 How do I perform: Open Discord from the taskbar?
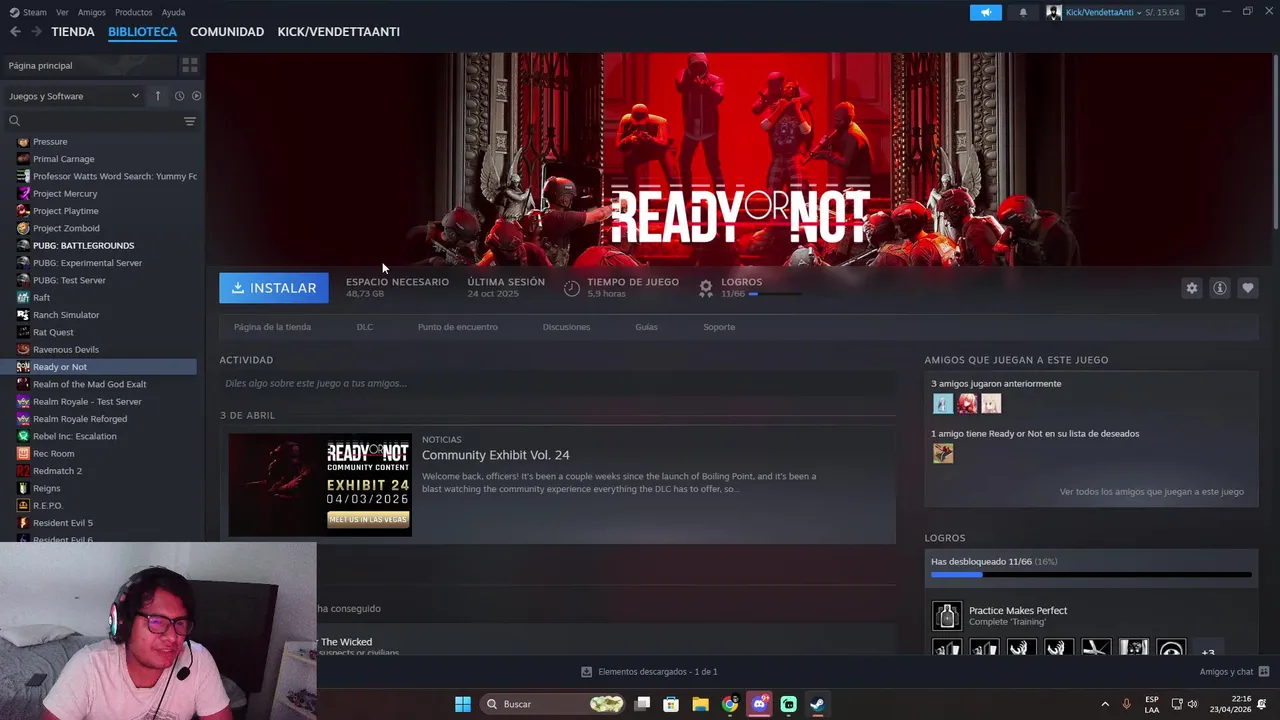point(759,704)
